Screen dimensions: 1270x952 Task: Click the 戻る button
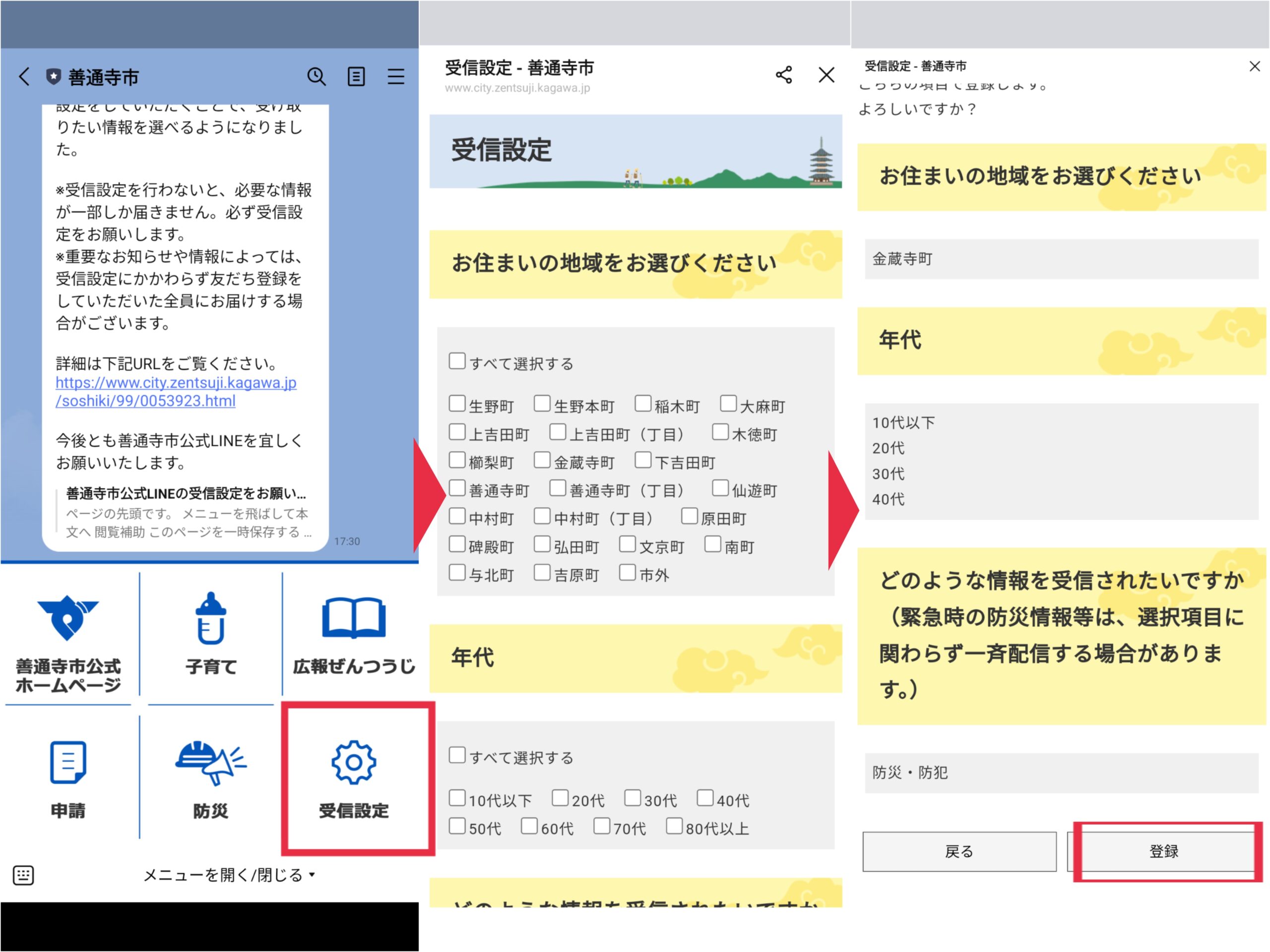[959, 851]
